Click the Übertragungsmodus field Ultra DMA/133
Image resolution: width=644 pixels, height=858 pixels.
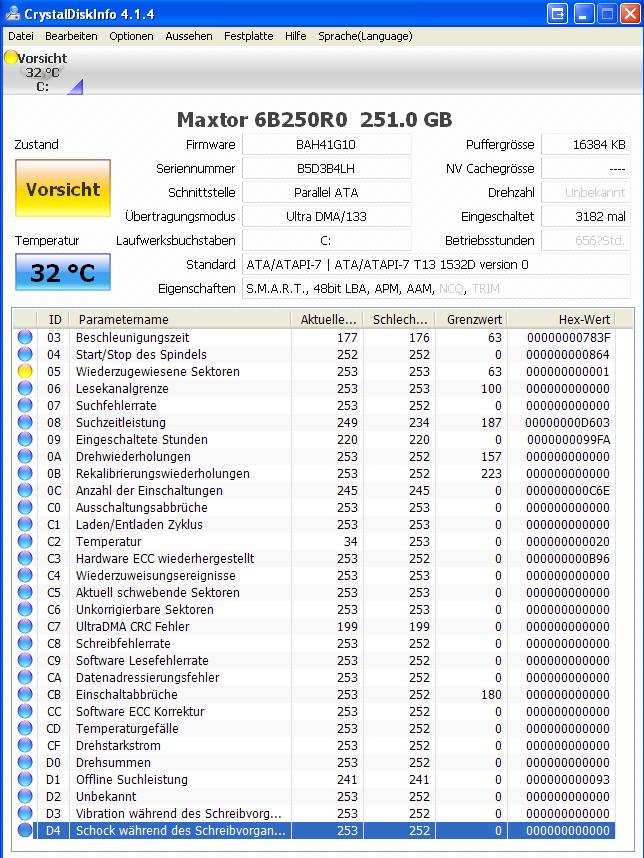[x=327, y=217]
